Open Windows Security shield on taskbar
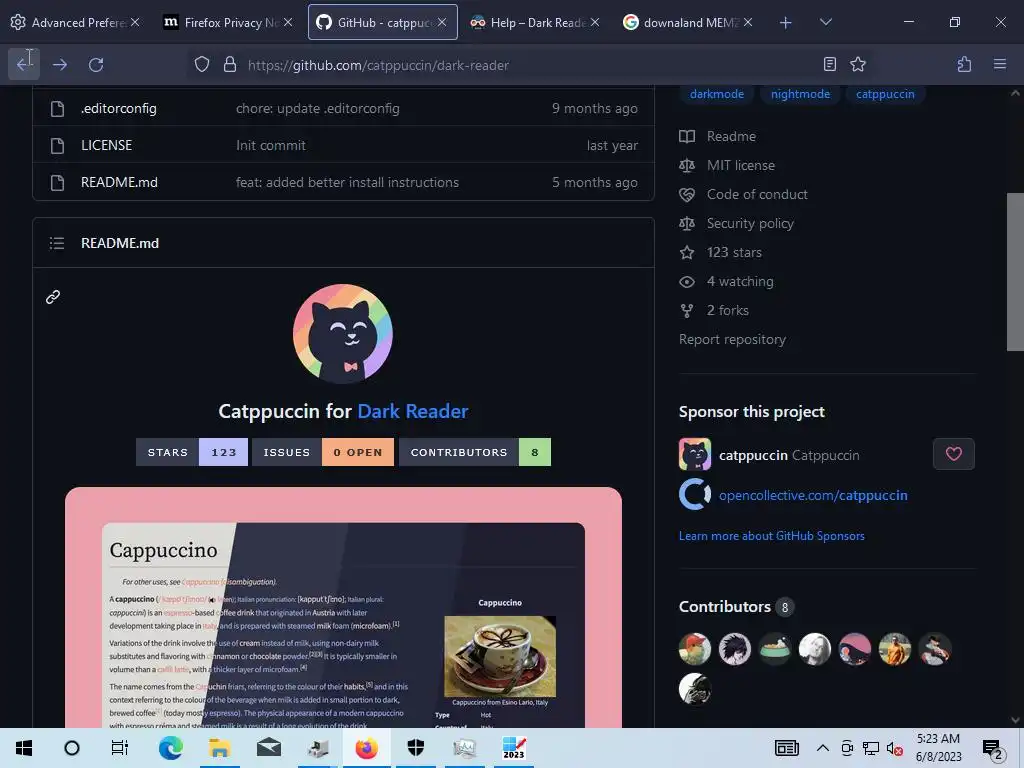1024x768 pixels. (x=415, y=748)
